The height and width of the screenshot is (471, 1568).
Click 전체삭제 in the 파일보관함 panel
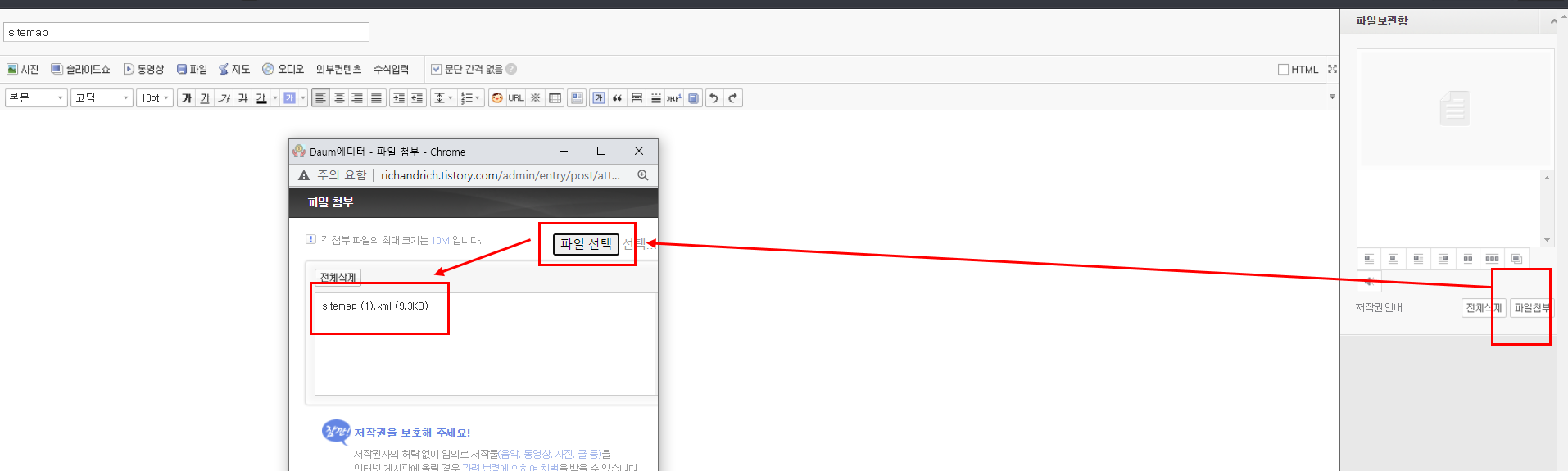pyautogui.click(x=1484, y=308)
